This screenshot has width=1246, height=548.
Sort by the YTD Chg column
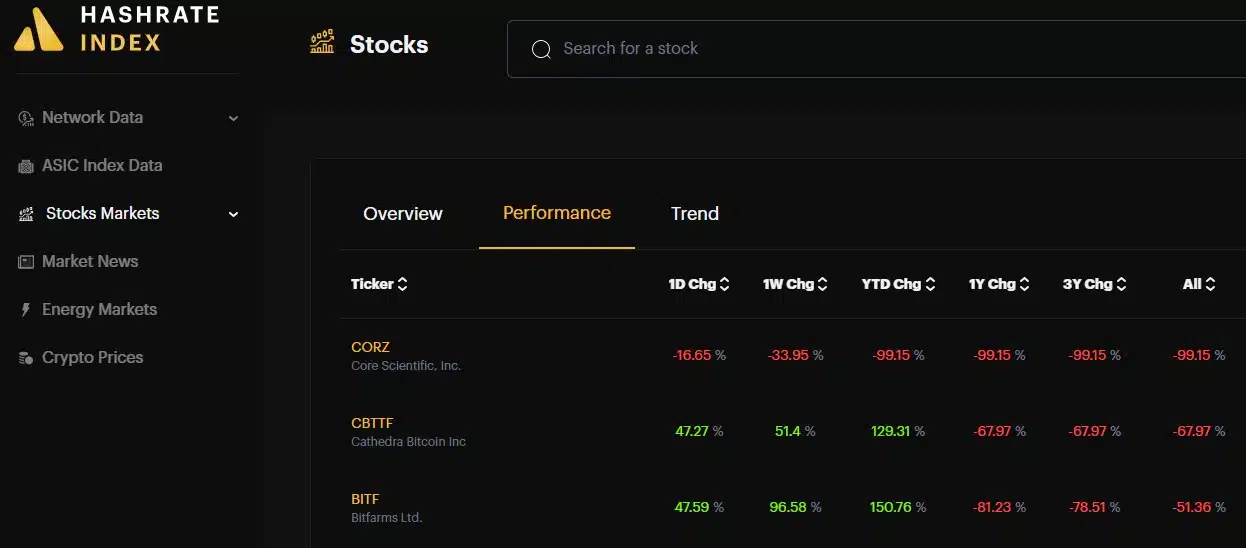[x=898, y=284]
